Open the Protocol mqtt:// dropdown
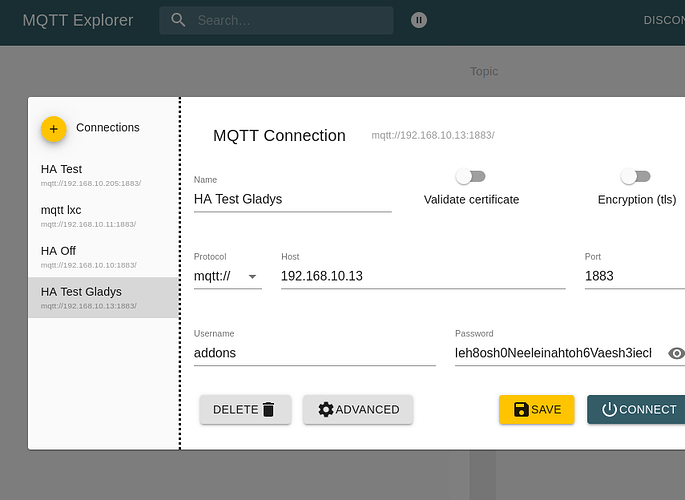The width and height of the screenshot is (685, 500). (227, 276)
